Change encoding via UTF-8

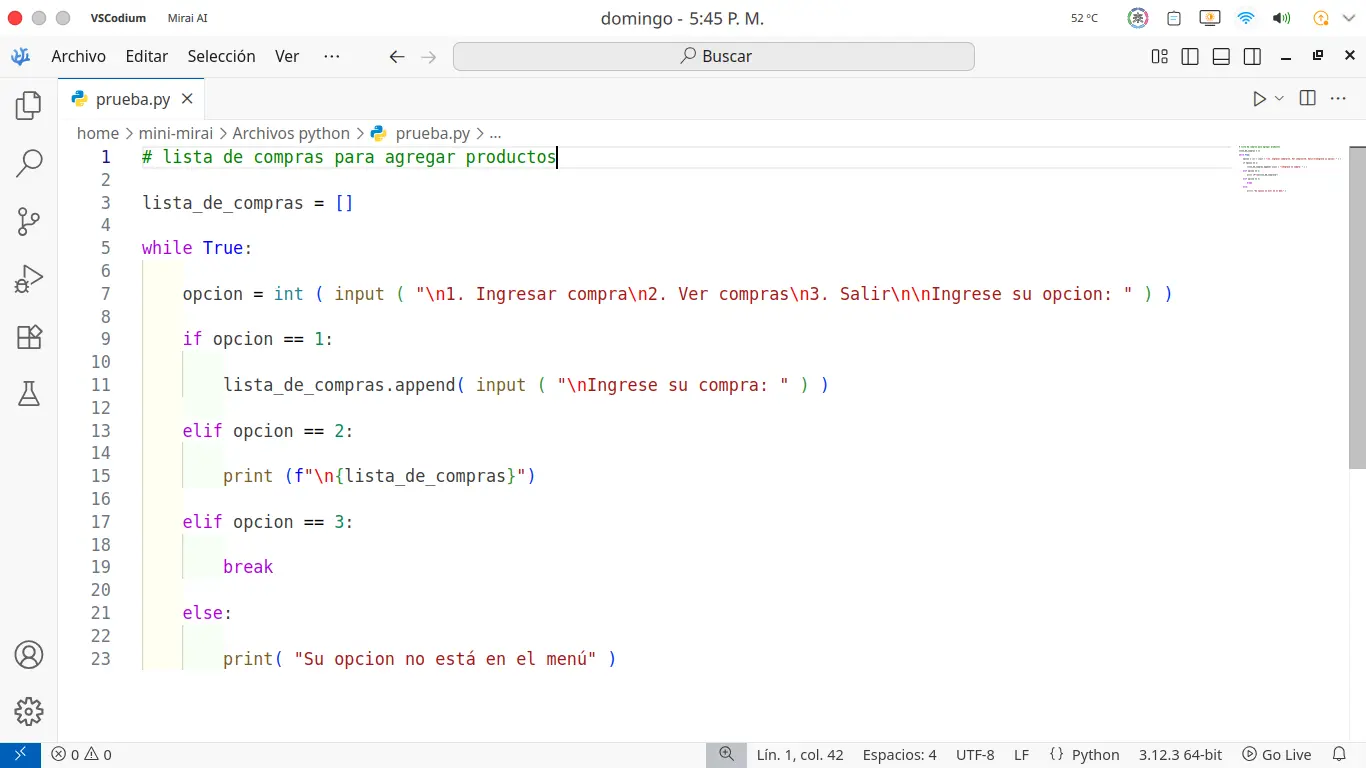(x=975, y=755)
